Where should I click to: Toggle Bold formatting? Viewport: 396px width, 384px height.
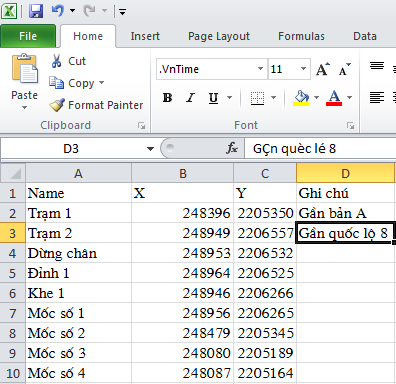pos(167,98)
